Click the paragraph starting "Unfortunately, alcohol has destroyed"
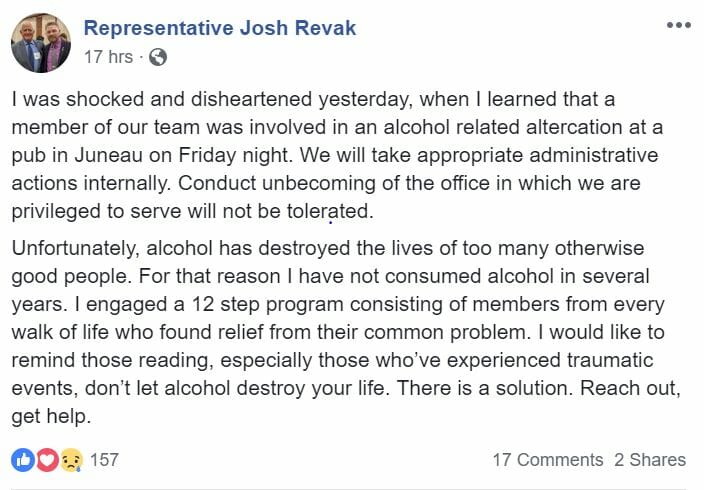Screen dimensions: 704x490 [x=346, y=332]
